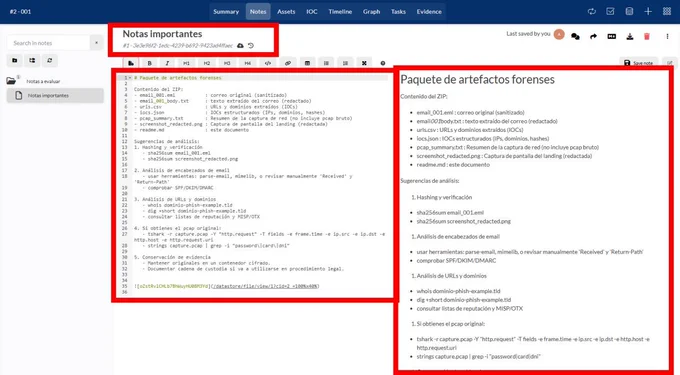
Task: Open the note history icon beside the ID
Action: 251,46
